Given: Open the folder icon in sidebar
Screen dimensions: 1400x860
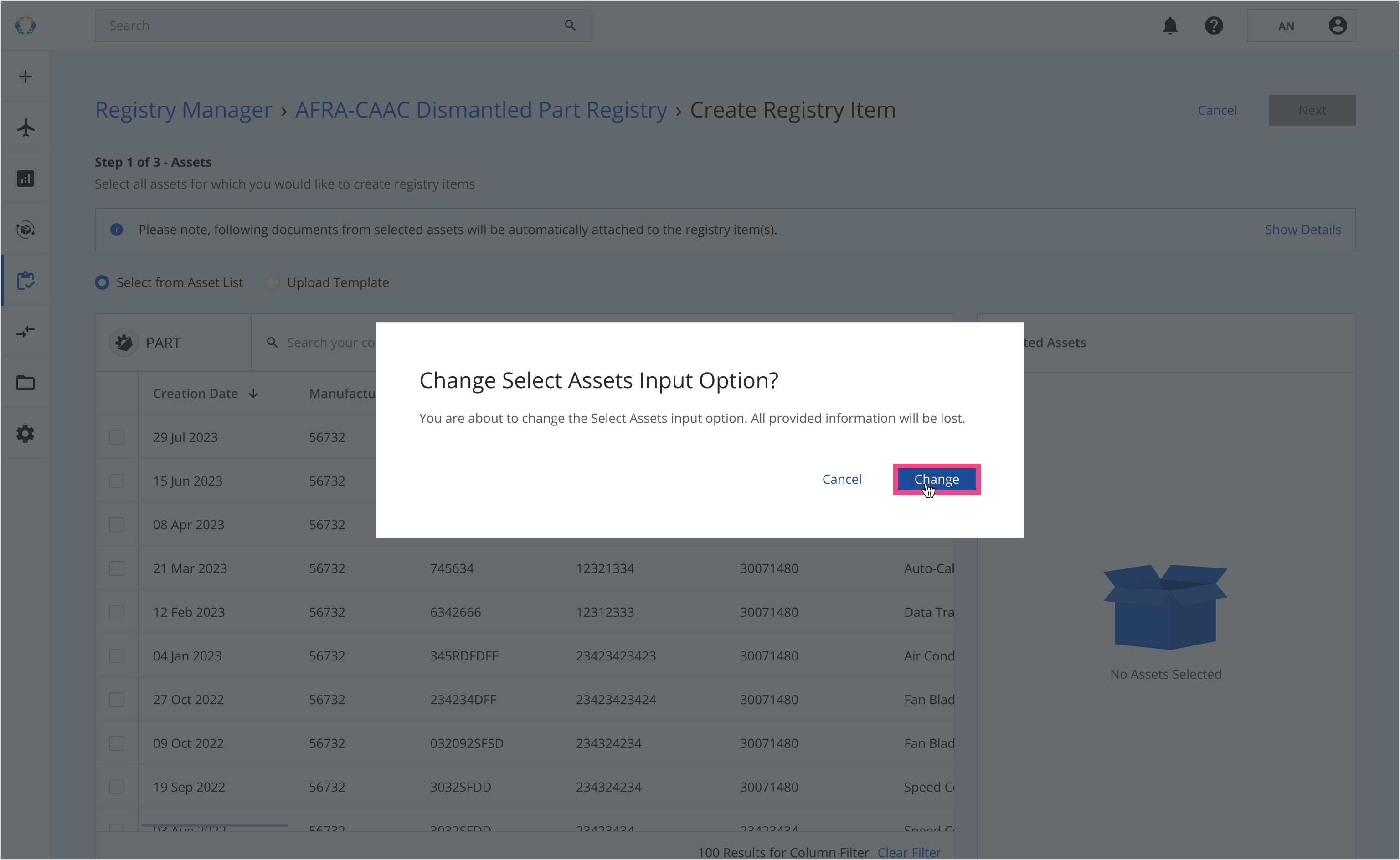Looking at the screenshot, I should pyautogui.click(x=26, y=383).
